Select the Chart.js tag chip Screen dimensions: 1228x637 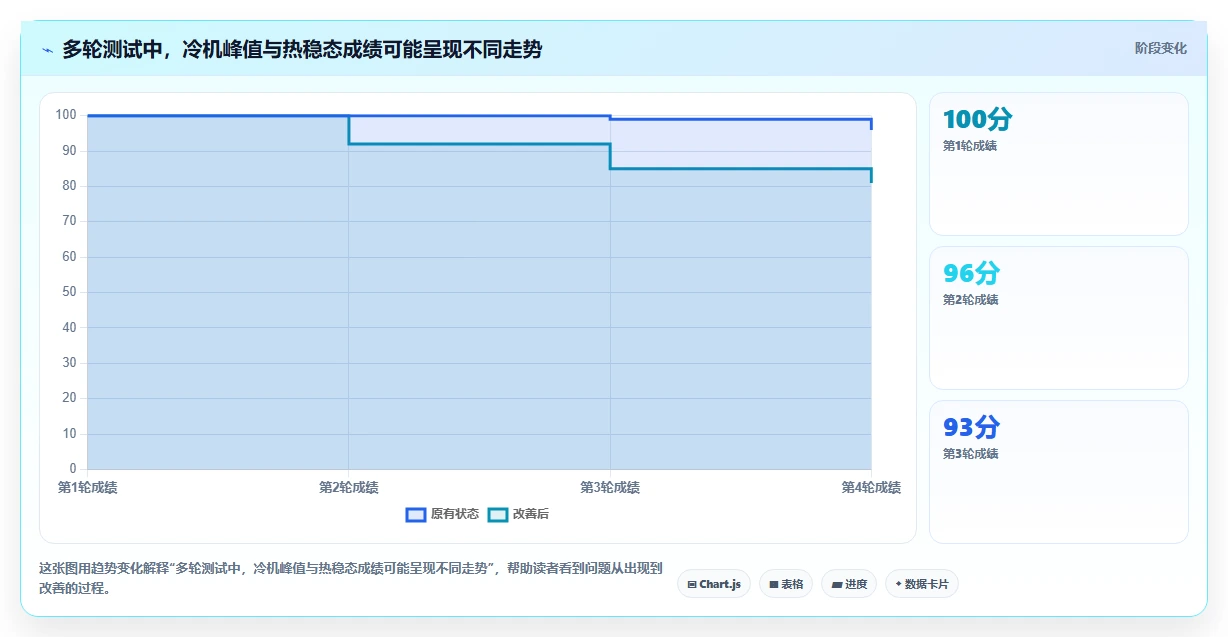pyautogui.click(x=714, y=584)
